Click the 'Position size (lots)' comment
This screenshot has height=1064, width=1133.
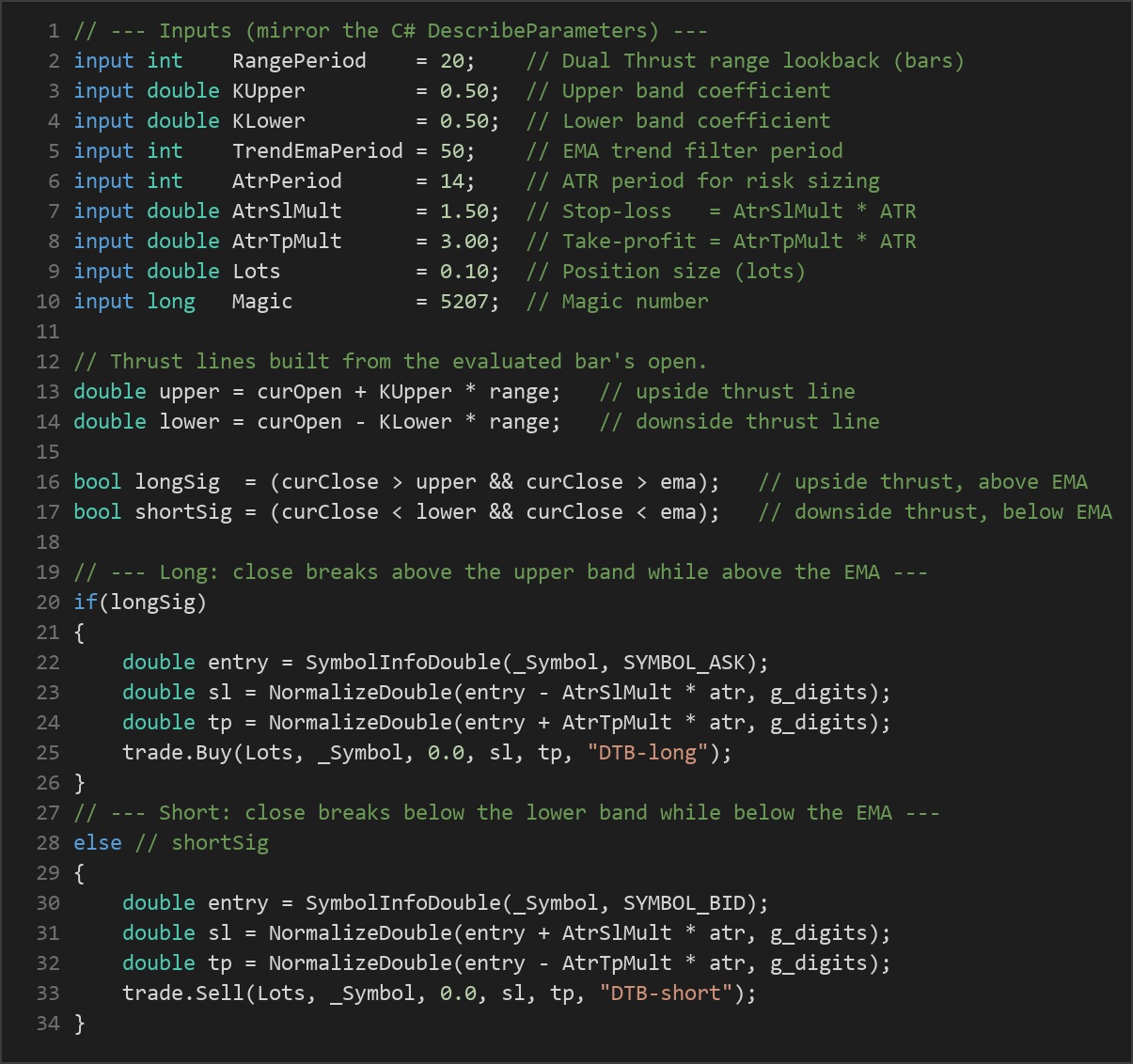pyautogui.click(x=666, y=272)
